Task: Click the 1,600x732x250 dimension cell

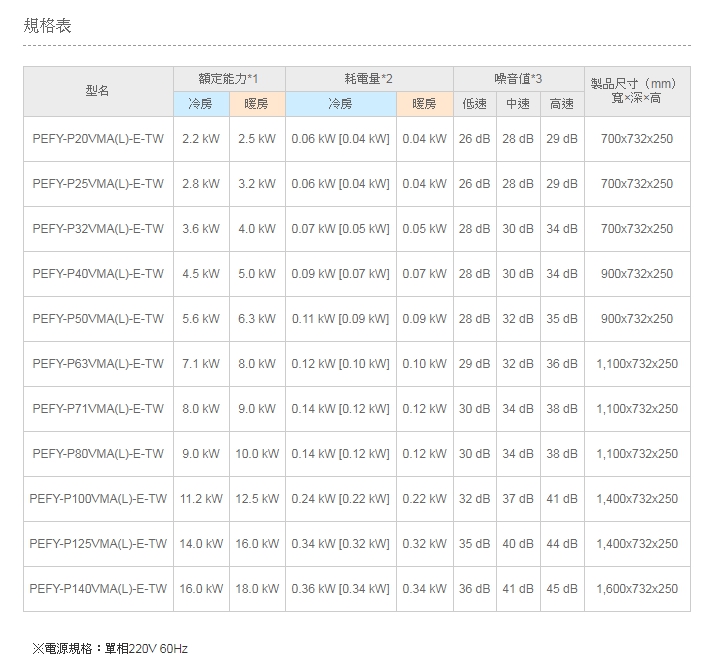Action: click(x=636, y=589)
